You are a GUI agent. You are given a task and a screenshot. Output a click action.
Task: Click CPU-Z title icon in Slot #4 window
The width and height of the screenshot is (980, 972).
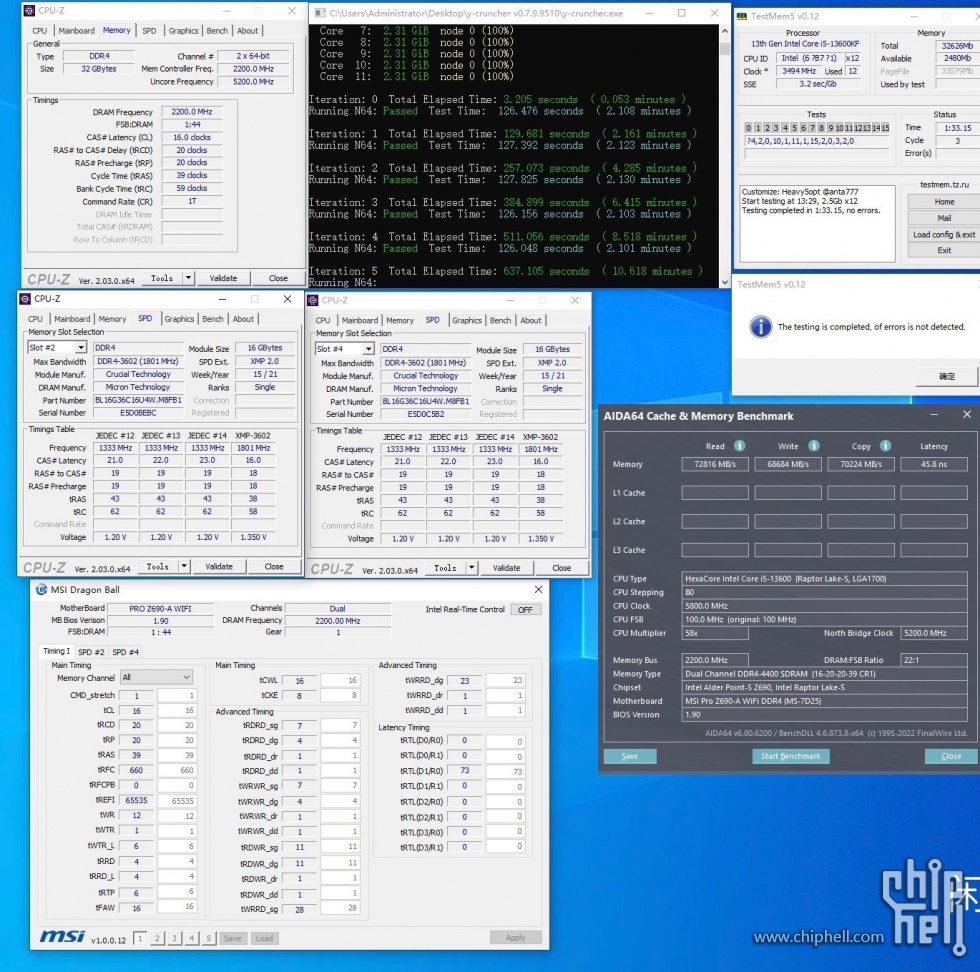point(313,300)
